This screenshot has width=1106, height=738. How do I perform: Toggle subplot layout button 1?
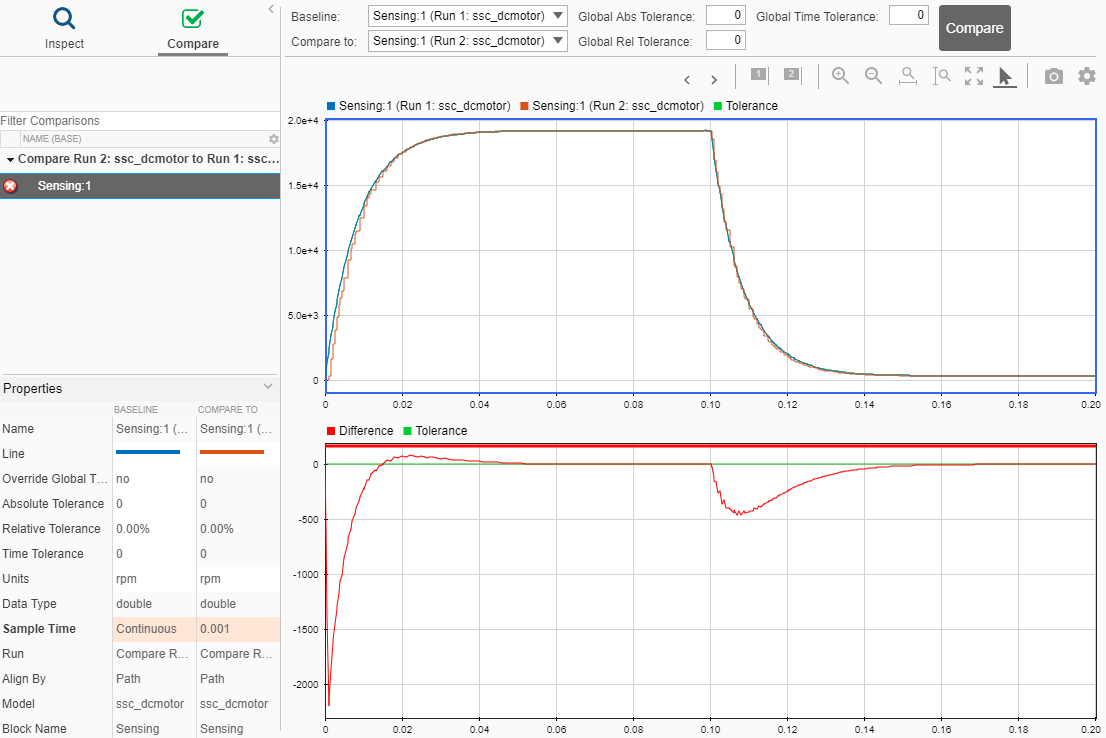coord(756,74)
